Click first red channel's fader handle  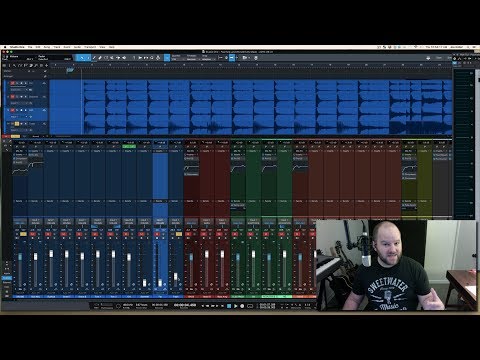[191, 256]
